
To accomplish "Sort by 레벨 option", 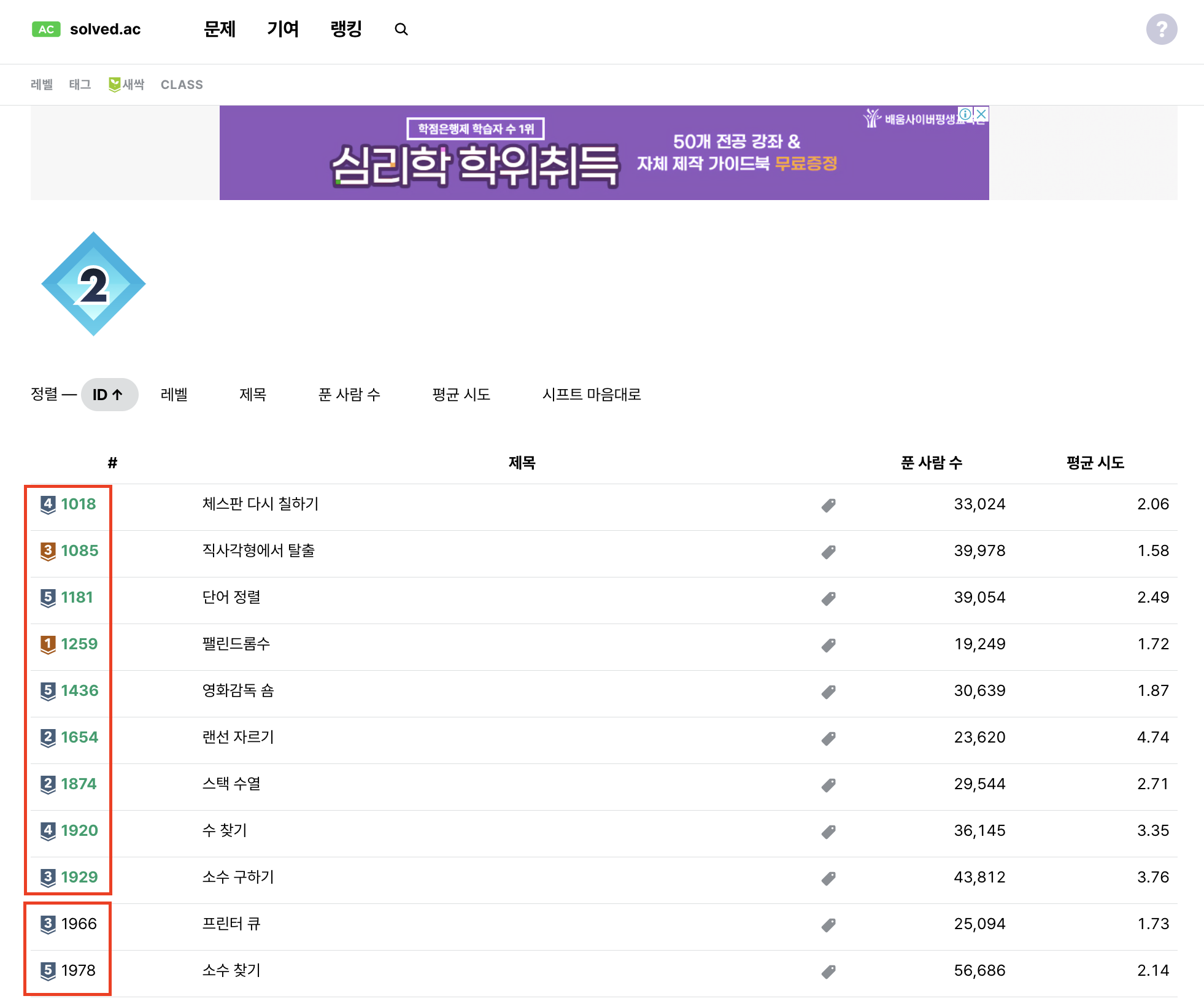I will pos(174,395).
